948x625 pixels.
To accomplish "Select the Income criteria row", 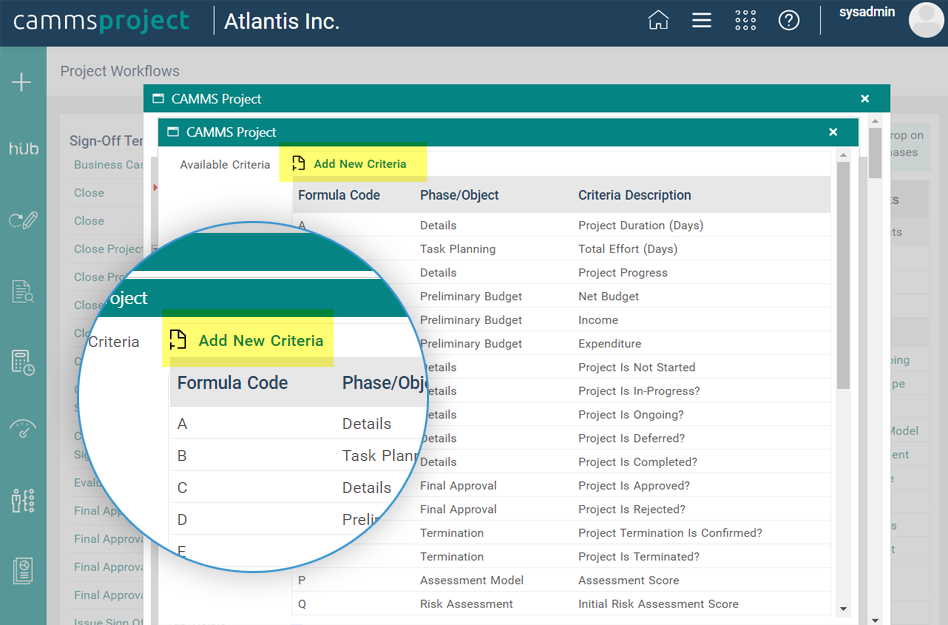I will (561, 320).
